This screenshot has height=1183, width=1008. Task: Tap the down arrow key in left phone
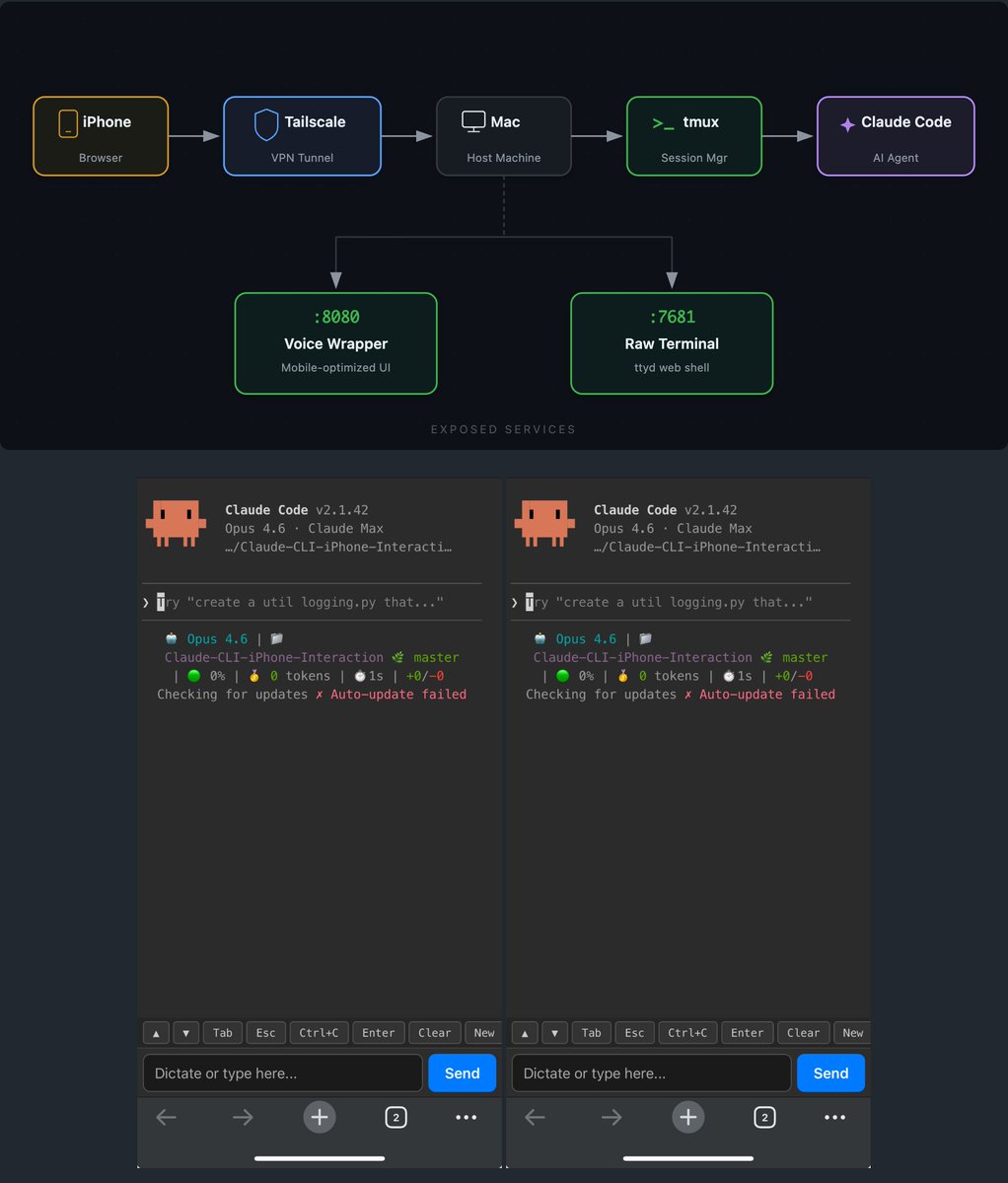pyautogui.click(x=185, y=1033)
